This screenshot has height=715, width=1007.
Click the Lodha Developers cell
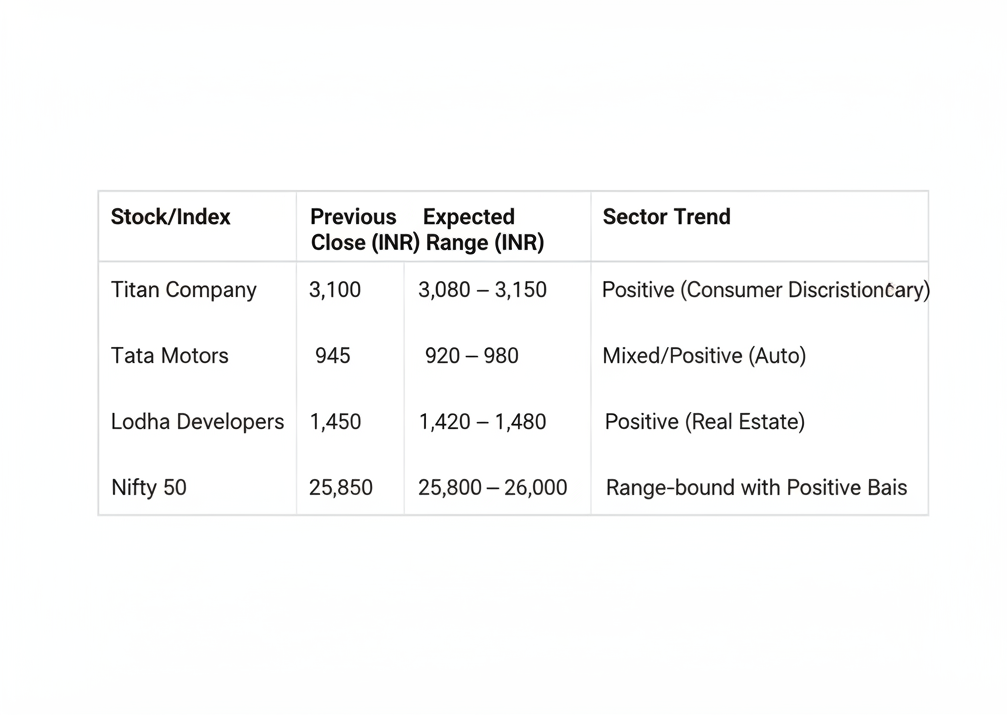point(197,422)
